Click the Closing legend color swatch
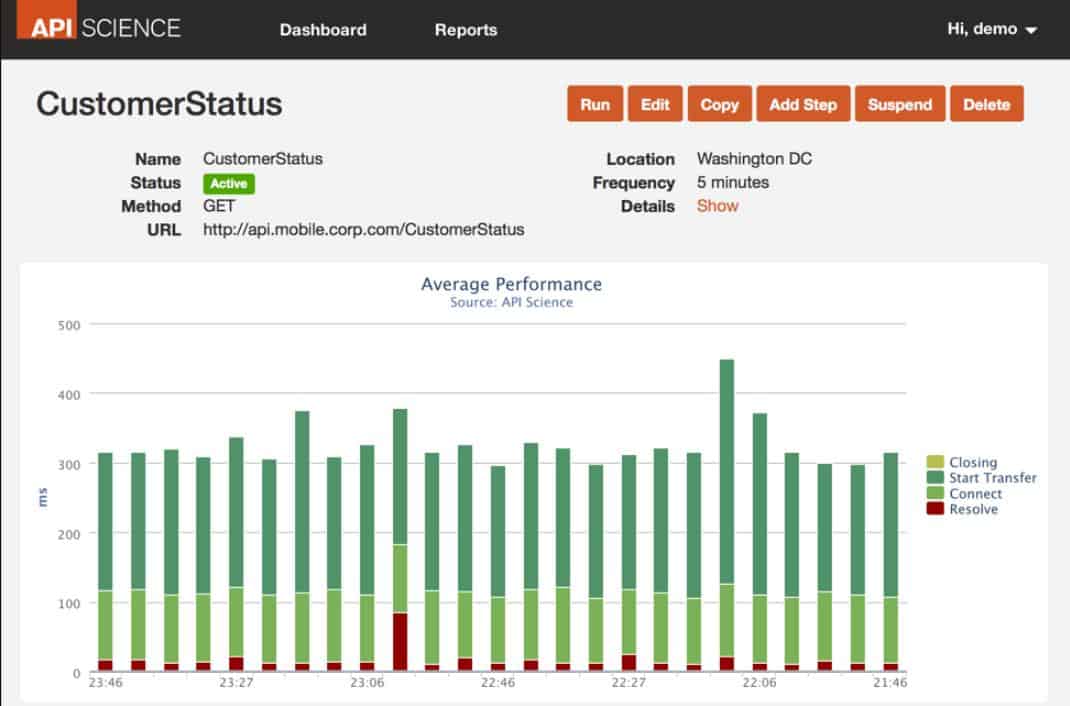The height and width of the screenshot is (706, 1070). pyautogui.click(x=936, y=462)
